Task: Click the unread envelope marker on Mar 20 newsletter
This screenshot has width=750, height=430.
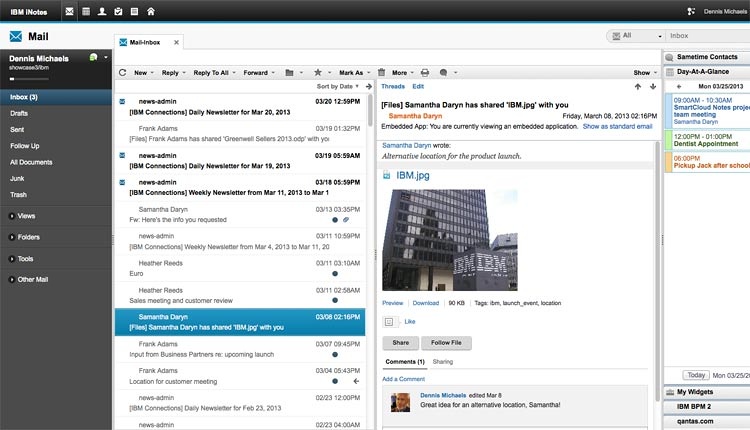Action: click(x=122, y=101)
